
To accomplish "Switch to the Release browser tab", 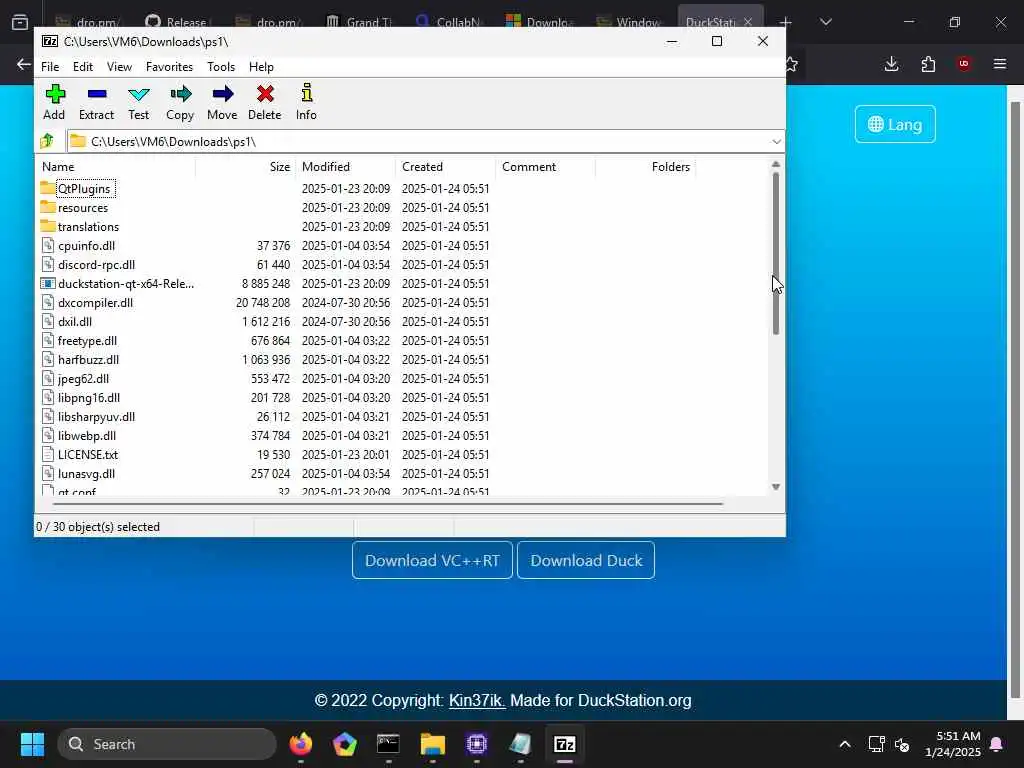I will point(176,22).
